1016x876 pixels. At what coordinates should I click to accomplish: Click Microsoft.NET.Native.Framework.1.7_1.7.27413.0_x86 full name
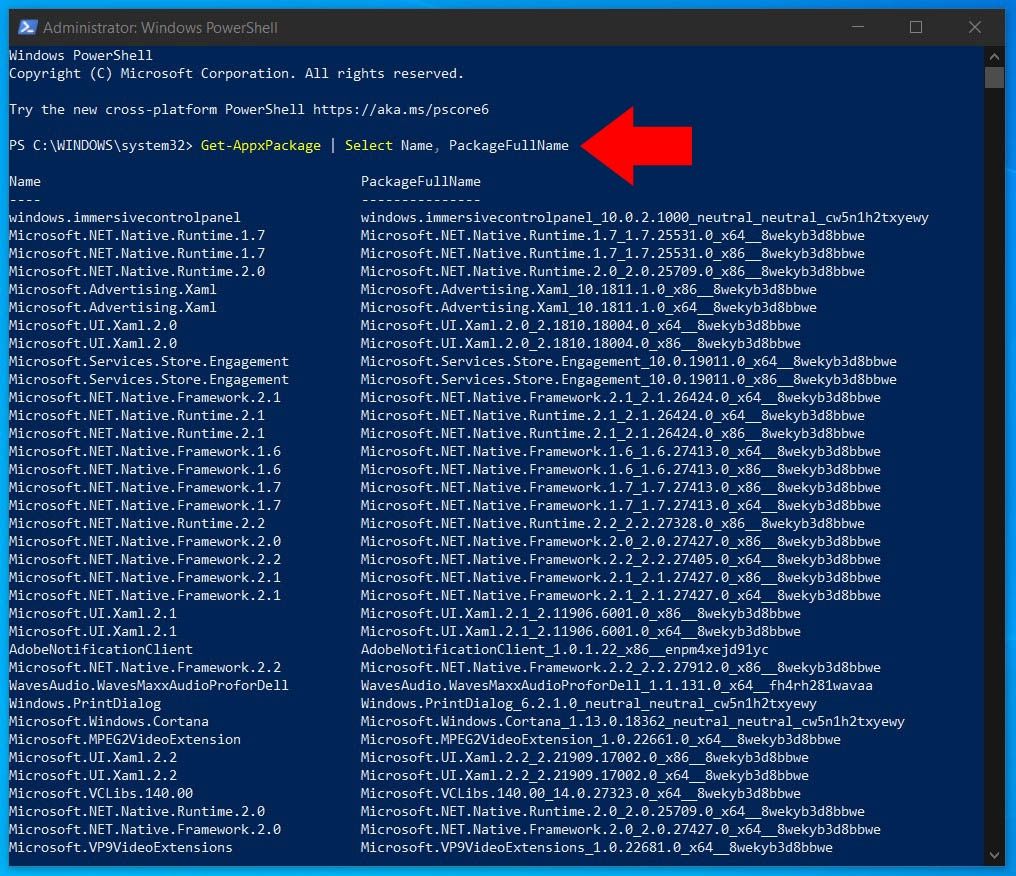pos(621,487)
